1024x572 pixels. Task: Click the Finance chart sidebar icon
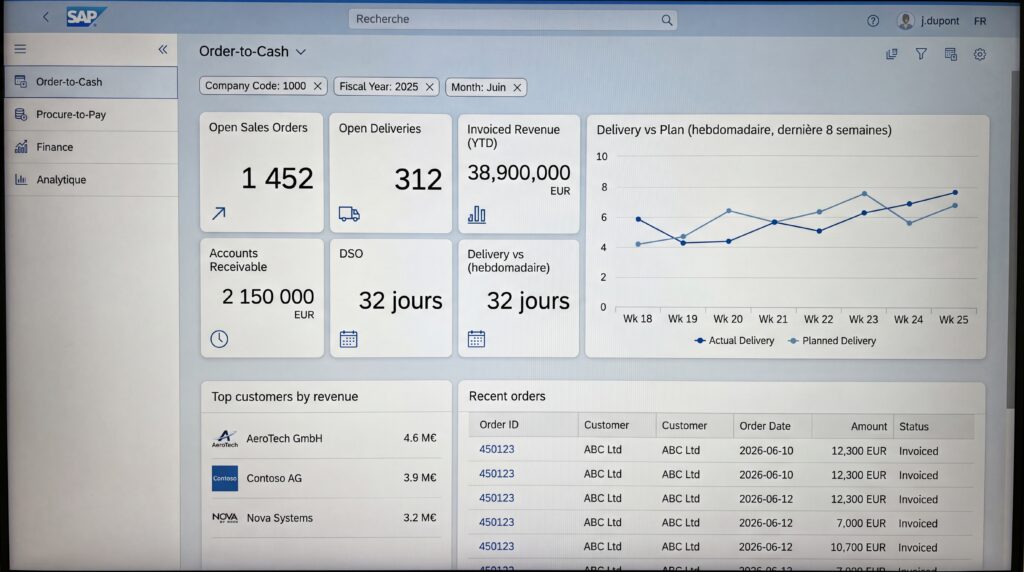(21, 147)
